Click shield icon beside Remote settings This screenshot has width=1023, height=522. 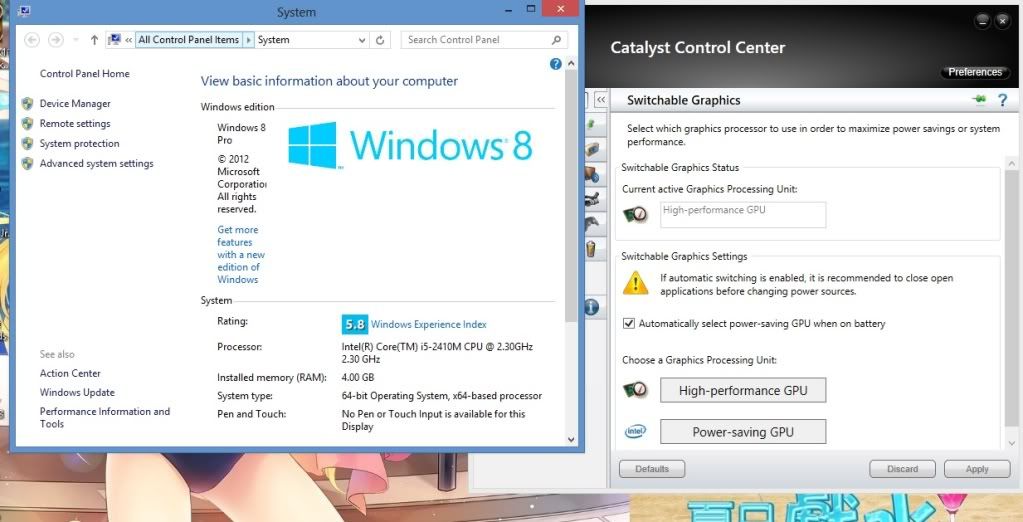[x=27, y=123]
